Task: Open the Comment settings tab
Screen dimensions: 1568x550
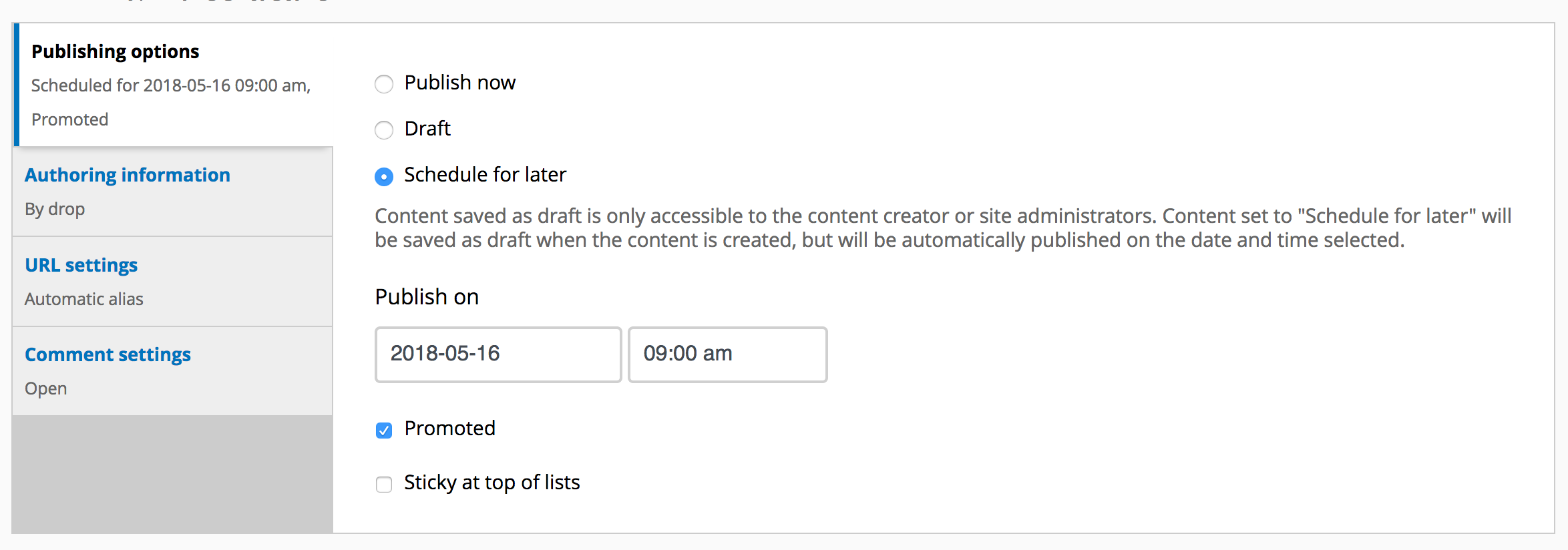Action: click(108, 354)
